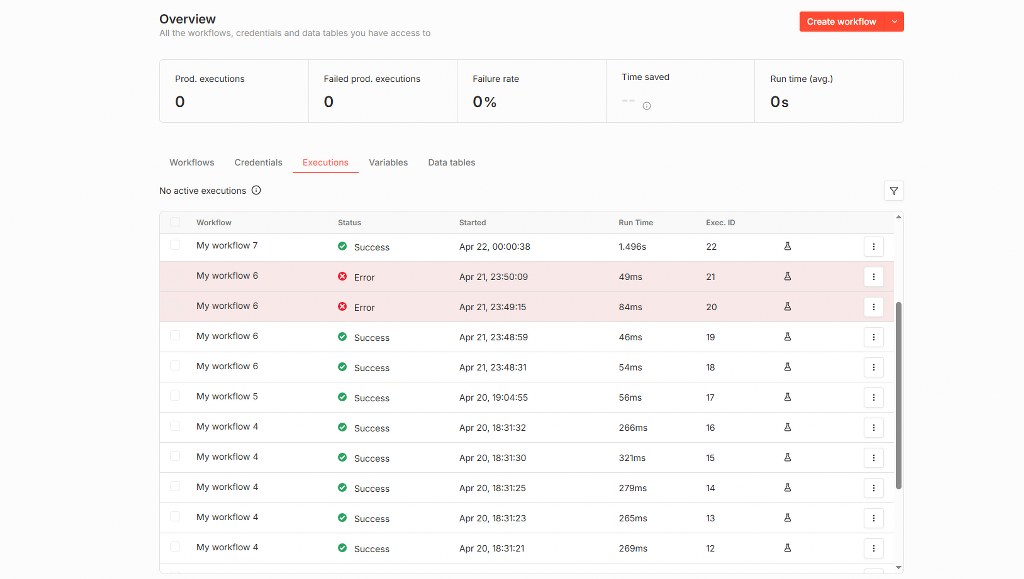1024x579 pixels.
Task: Select checkbox for execution 14 row
Action: (175, 486)
